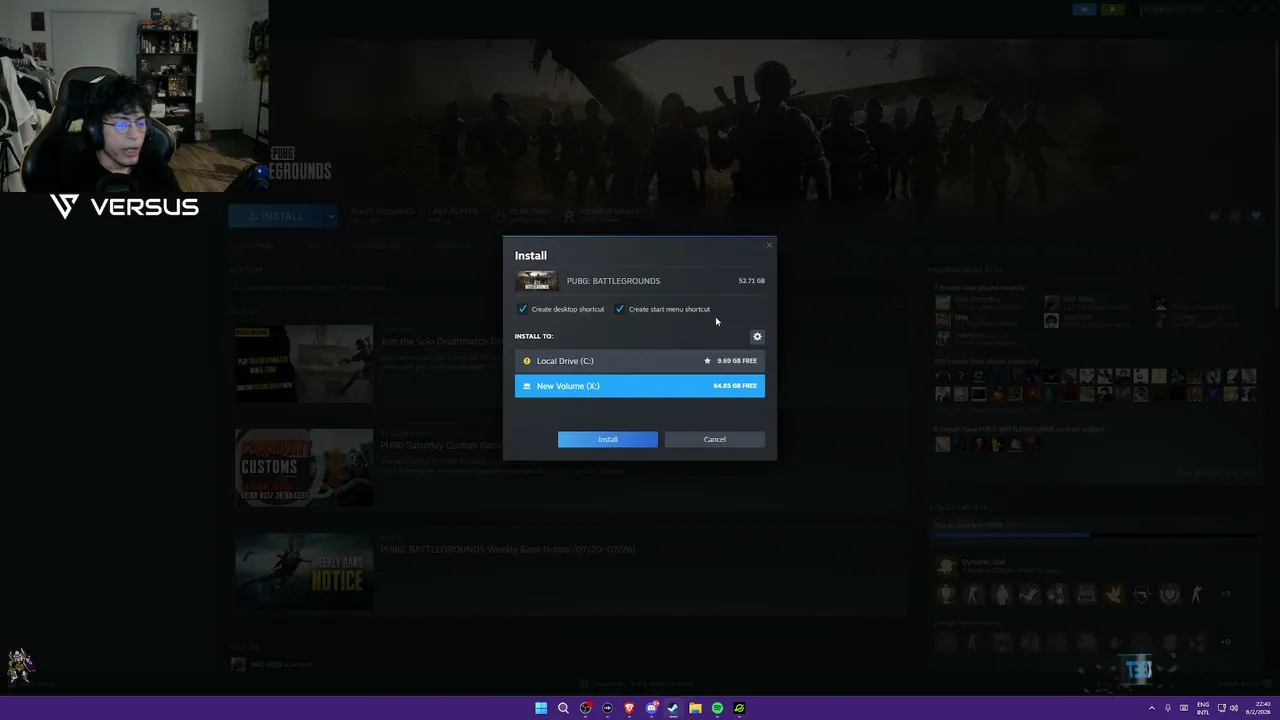Open Spotify from the taskbar

coord(717,708)
